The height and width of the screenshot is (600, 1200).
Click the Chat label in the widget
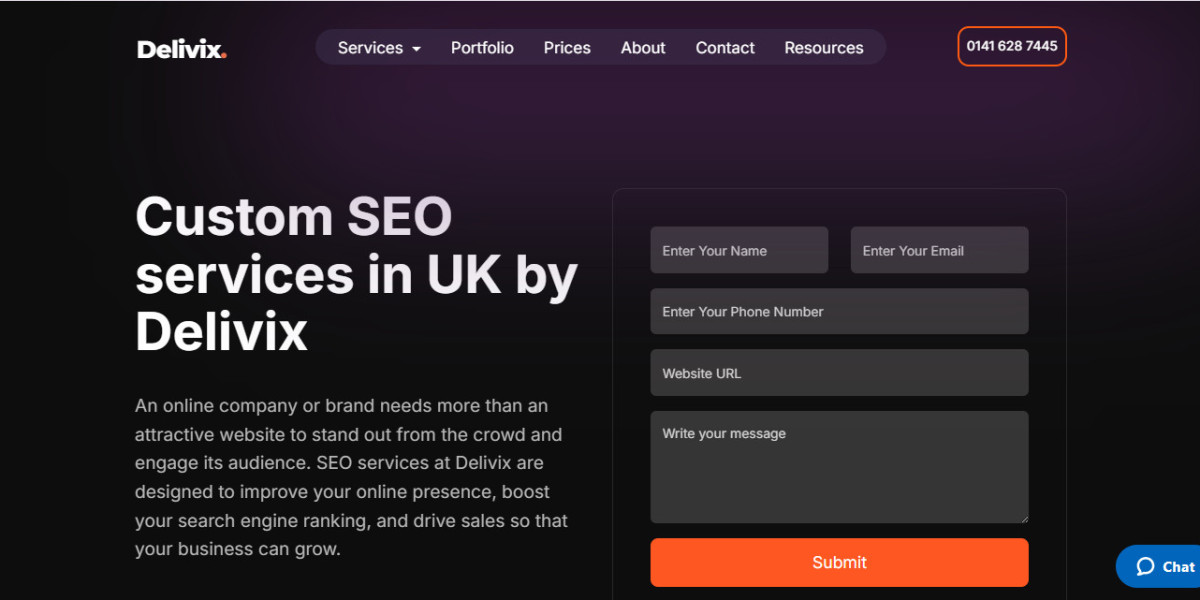[x=1178, y=567]
